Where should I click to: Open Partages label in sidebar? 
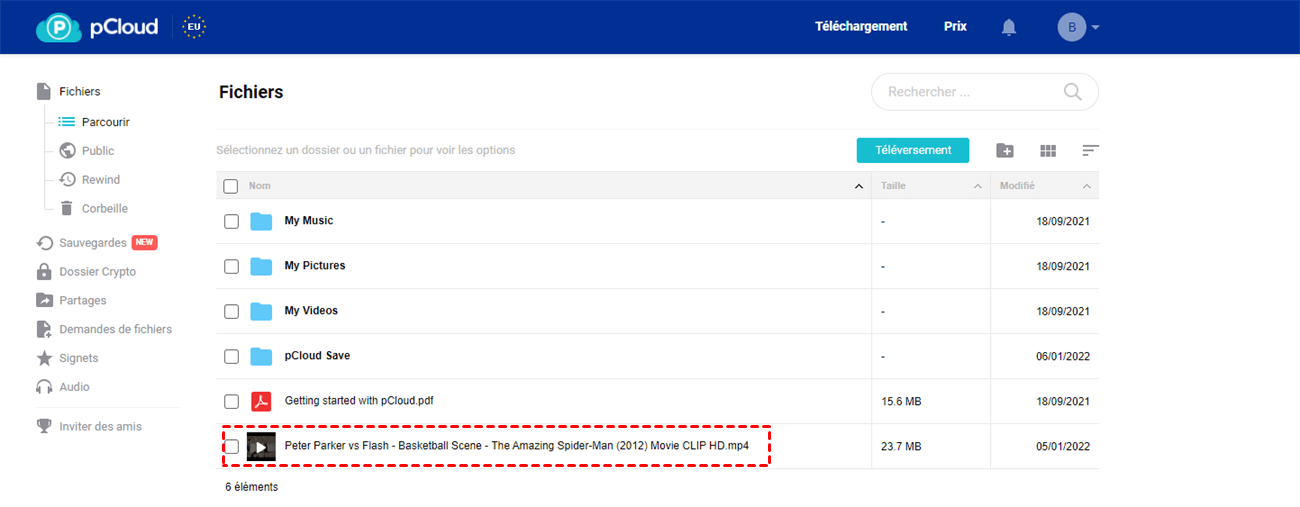[x=83, y=300]
